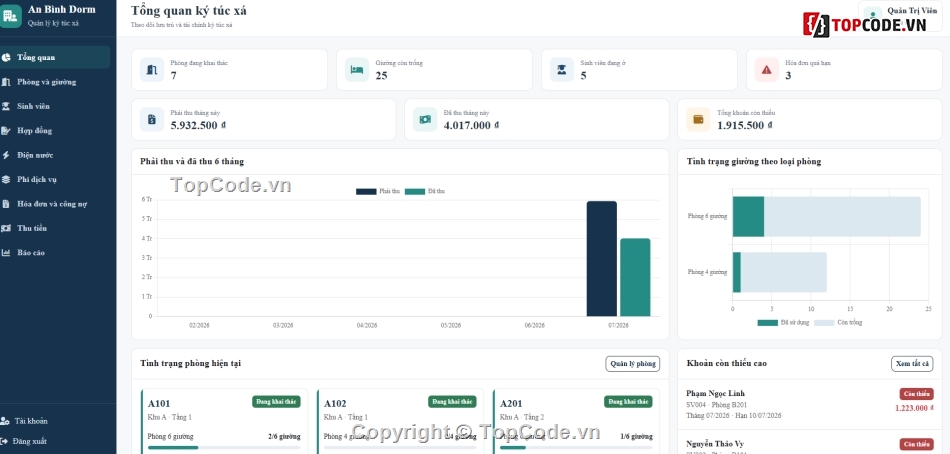Open room card A102

click(400, 421)
